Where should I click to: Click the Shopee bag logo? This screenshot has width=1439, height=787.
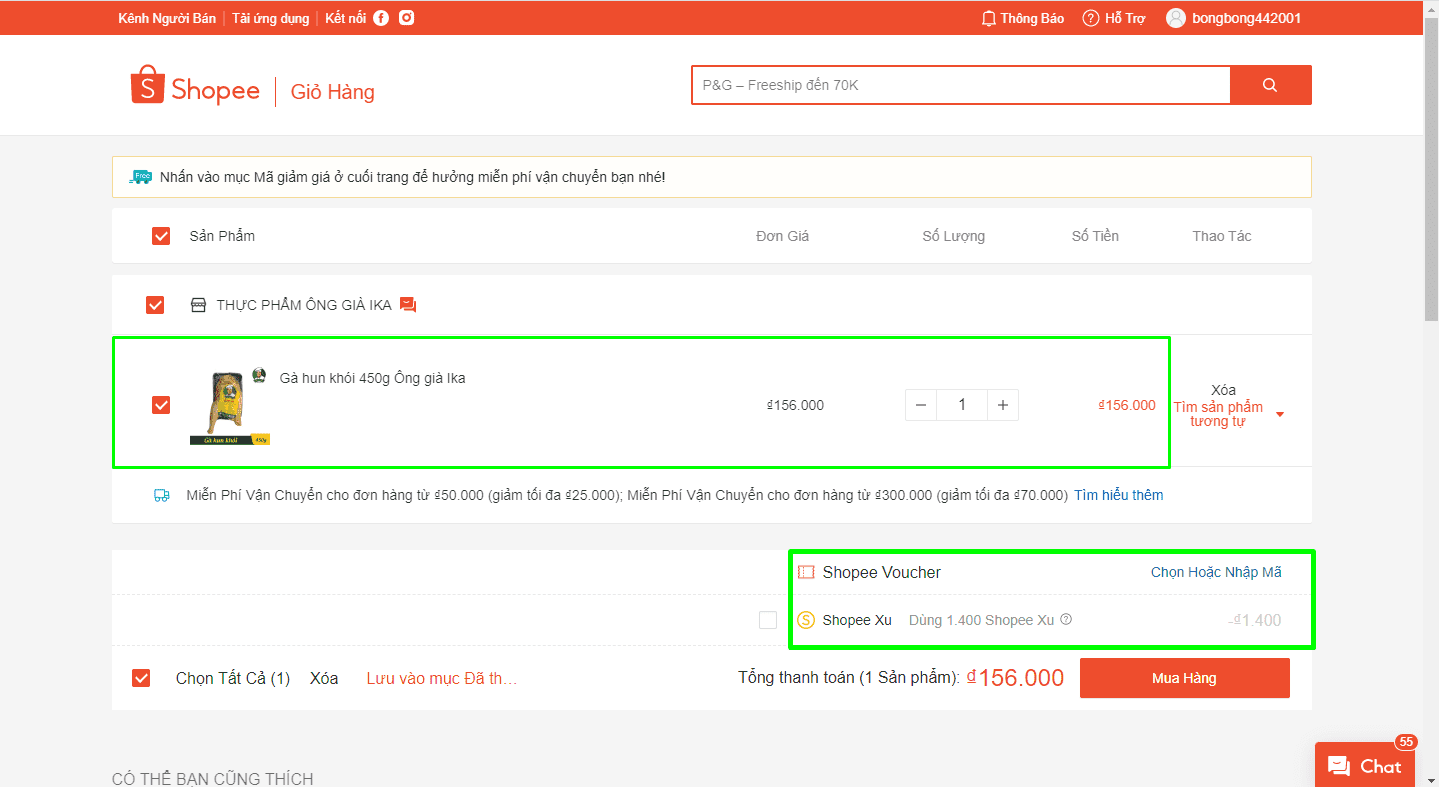pos(146,85)
